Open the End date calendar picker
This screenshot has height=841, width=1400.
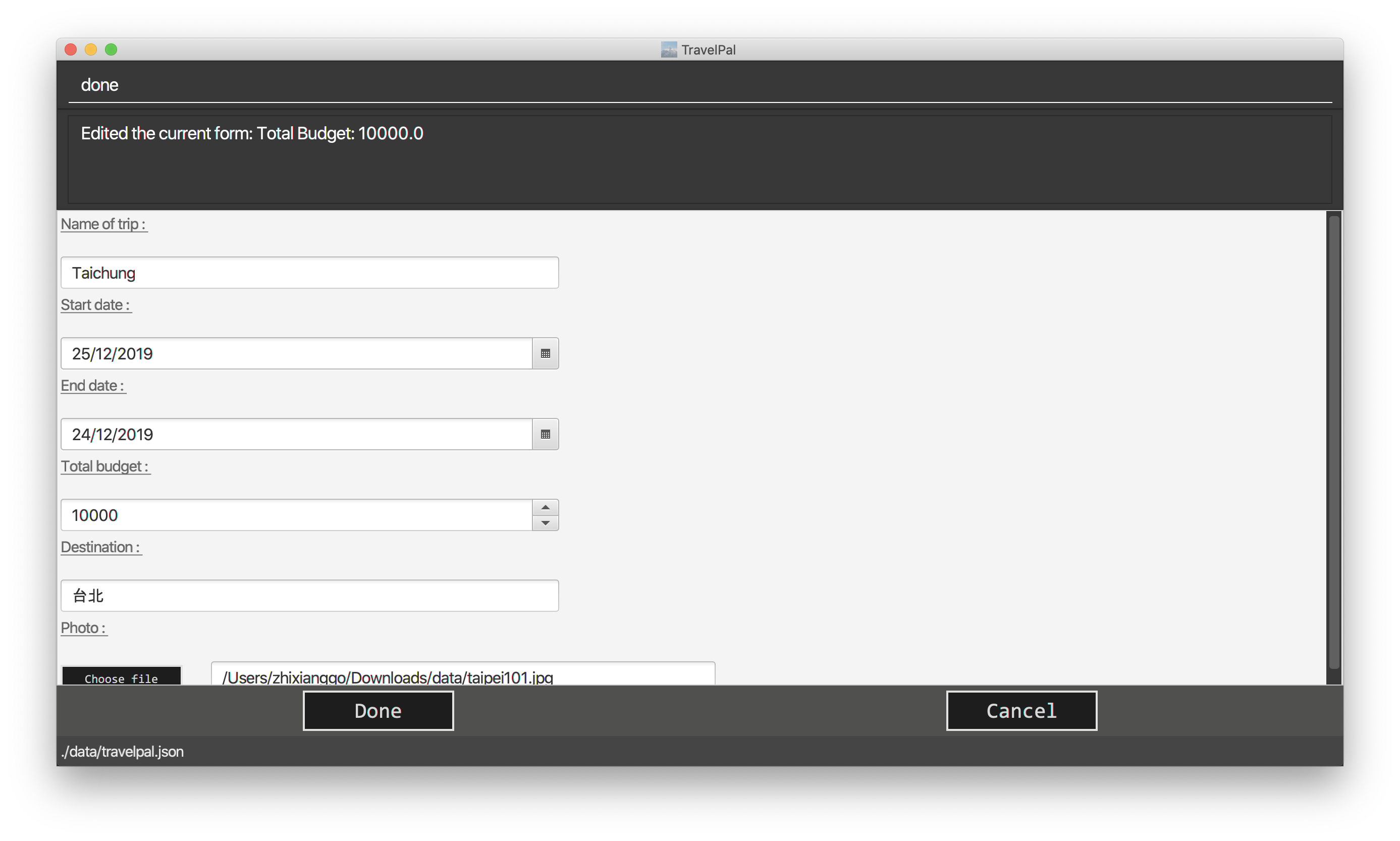[545, 434]
